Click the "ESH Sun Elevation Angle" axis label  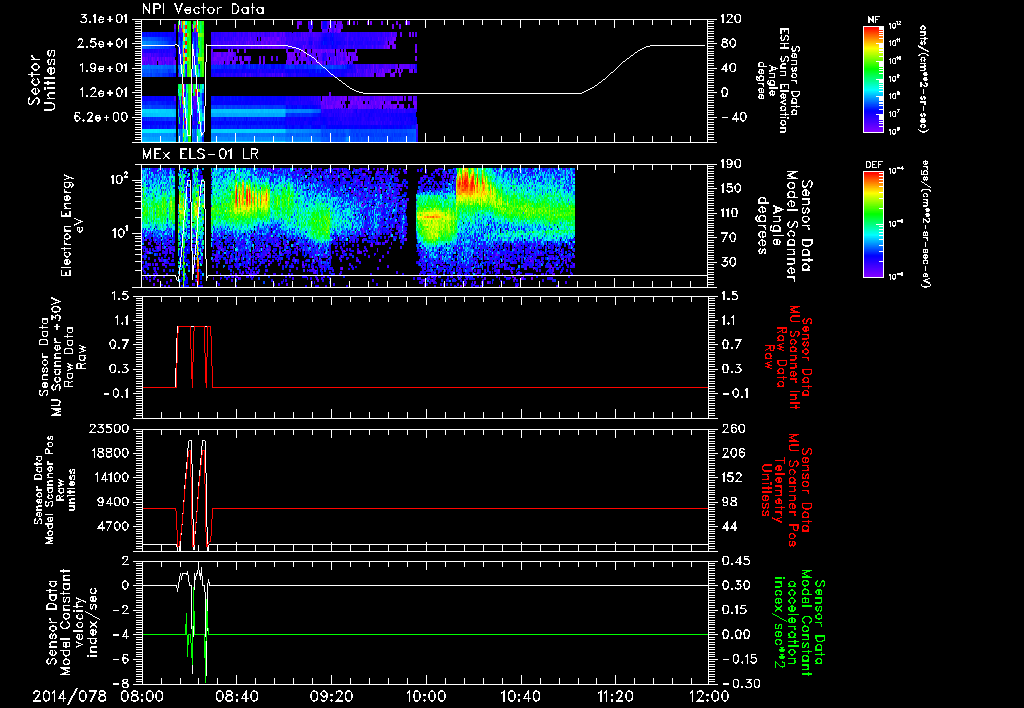click(778, 80)
